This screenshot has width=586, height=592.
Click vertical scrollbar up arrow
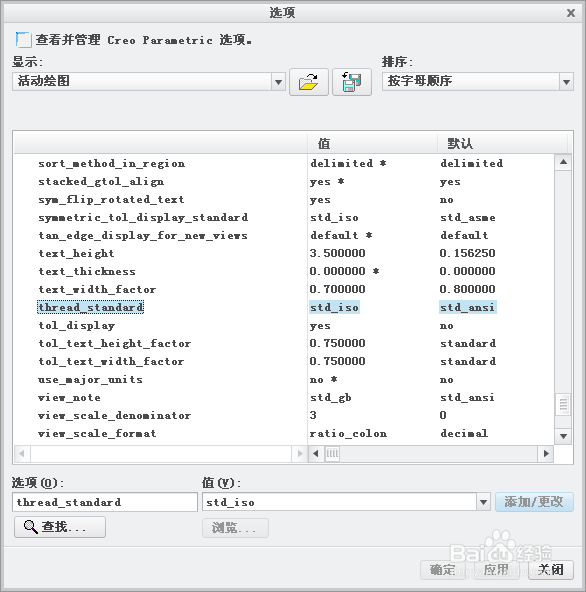pos(563,162)
